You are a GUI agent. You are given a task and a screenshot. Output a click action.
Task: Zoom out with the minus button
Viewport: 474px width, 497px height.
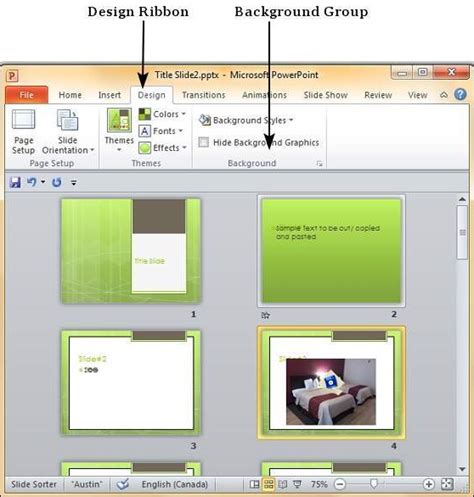(x=340, y=484)
